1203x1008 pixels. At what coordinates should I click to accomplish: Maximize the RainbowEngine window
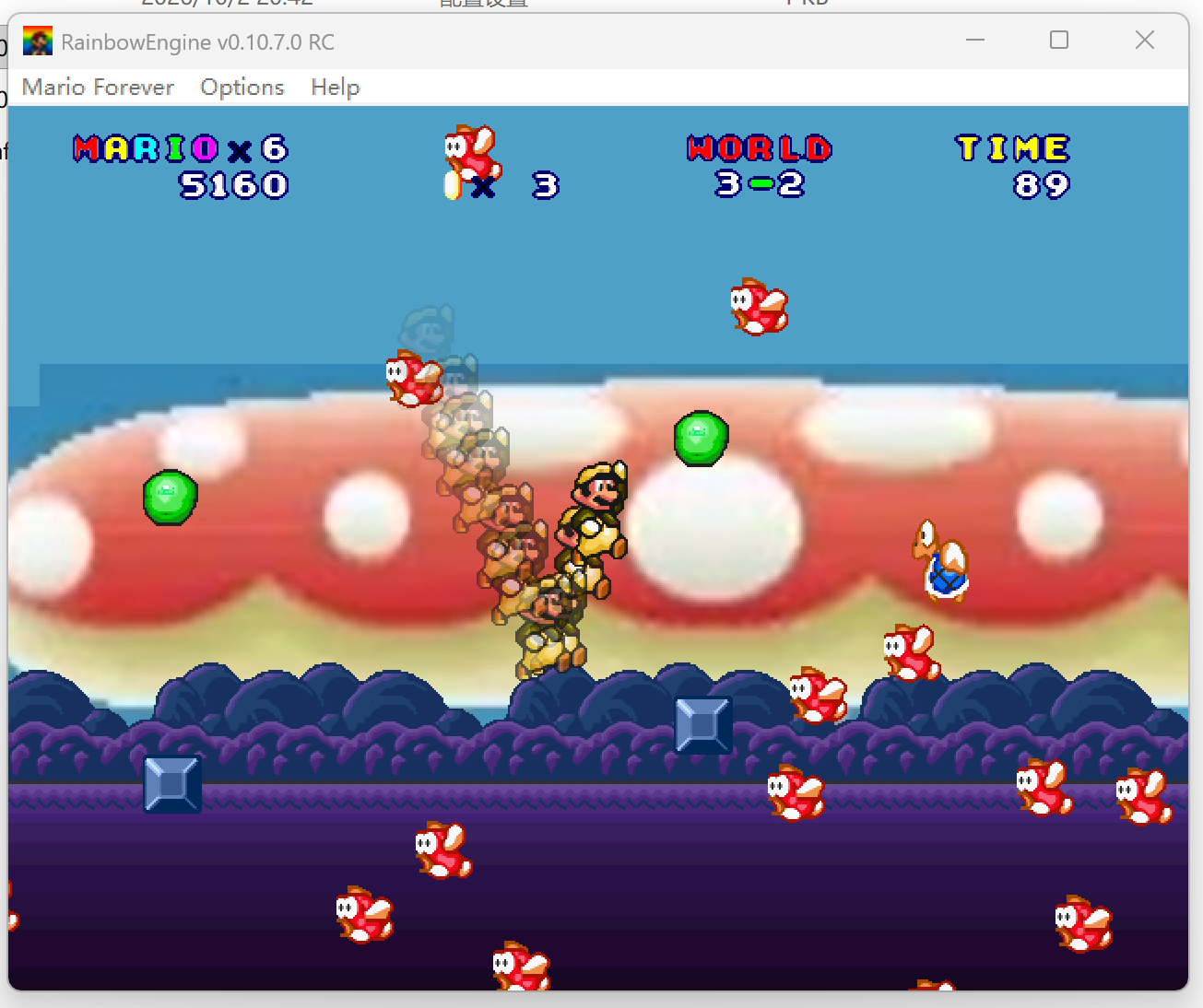(1059, 41)
